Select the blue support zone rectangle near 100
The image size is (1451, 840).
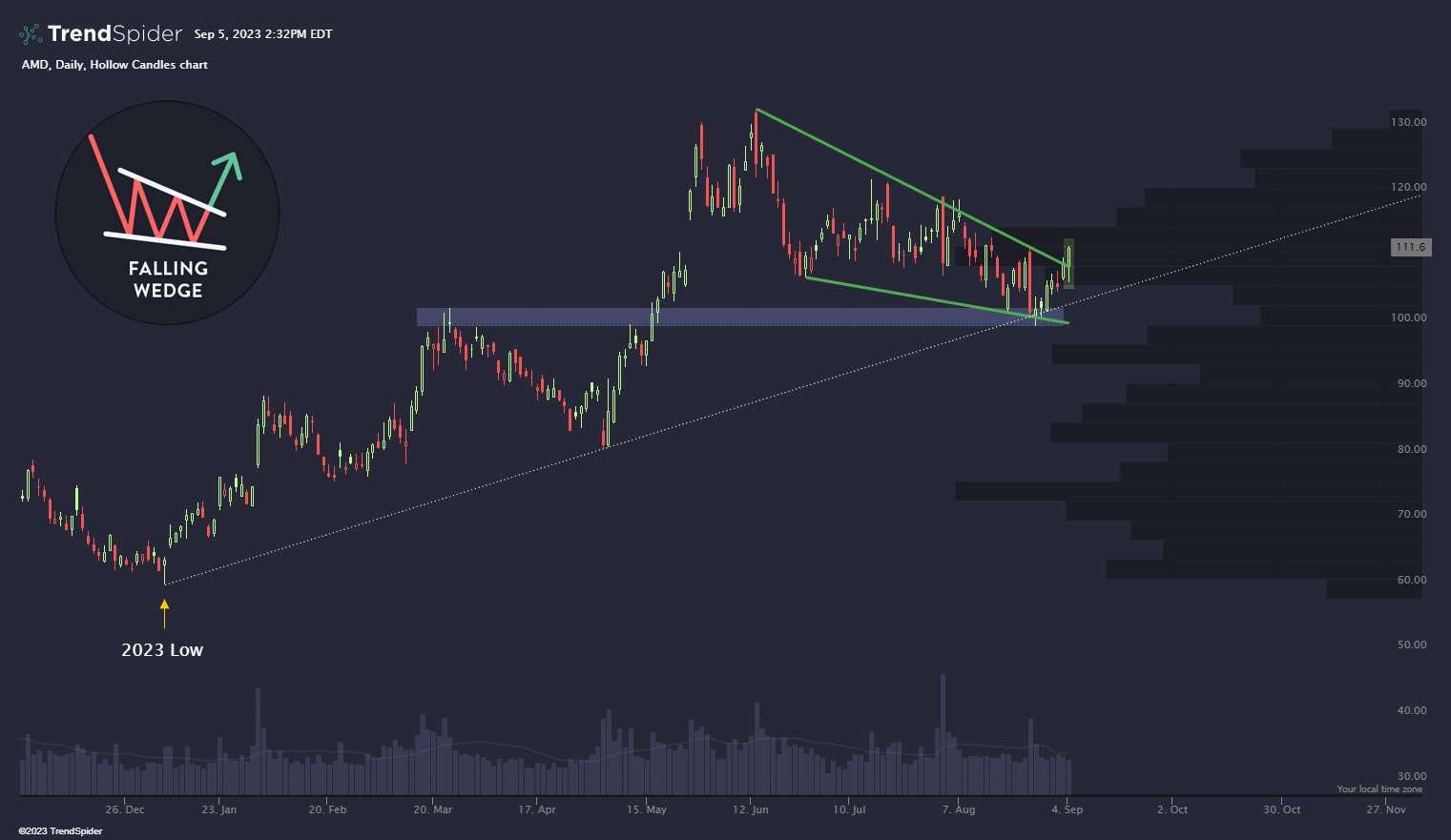tap(739, 317)
